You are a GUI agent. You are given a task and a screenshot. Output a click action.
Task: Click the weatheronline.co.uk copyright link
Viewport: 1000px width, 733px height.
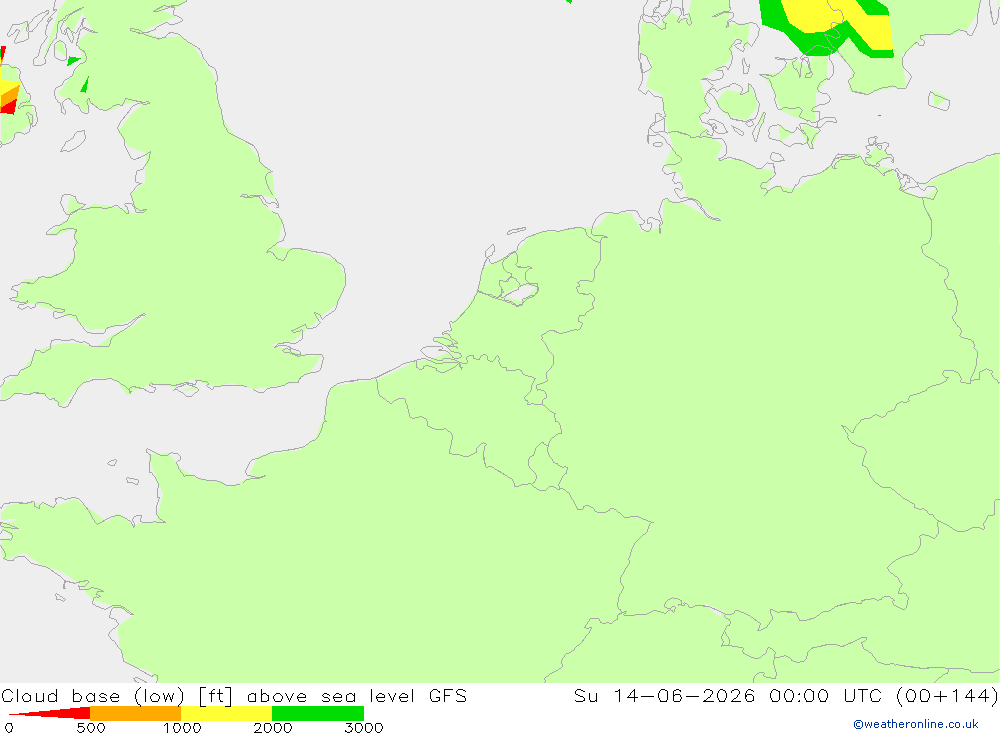pyautogui.click(x=916, y=724)
